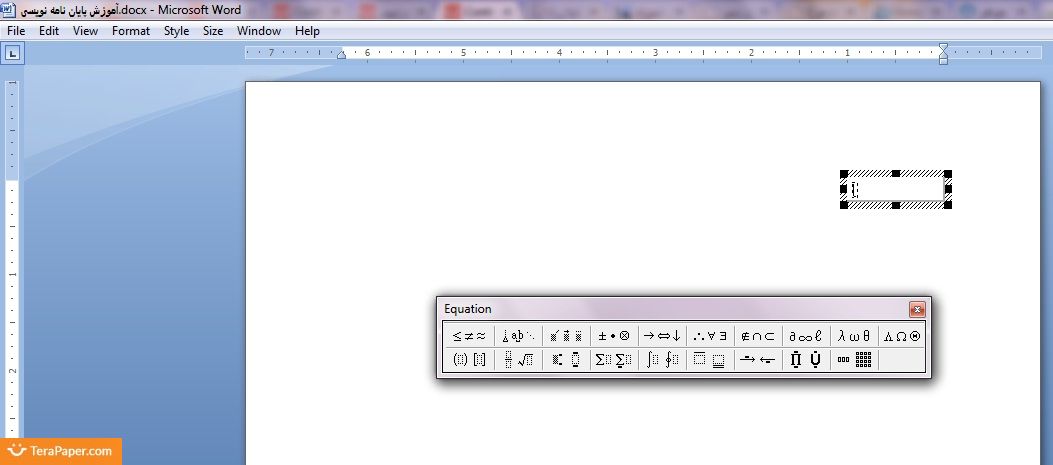Open the Size menu

[213, 31]
